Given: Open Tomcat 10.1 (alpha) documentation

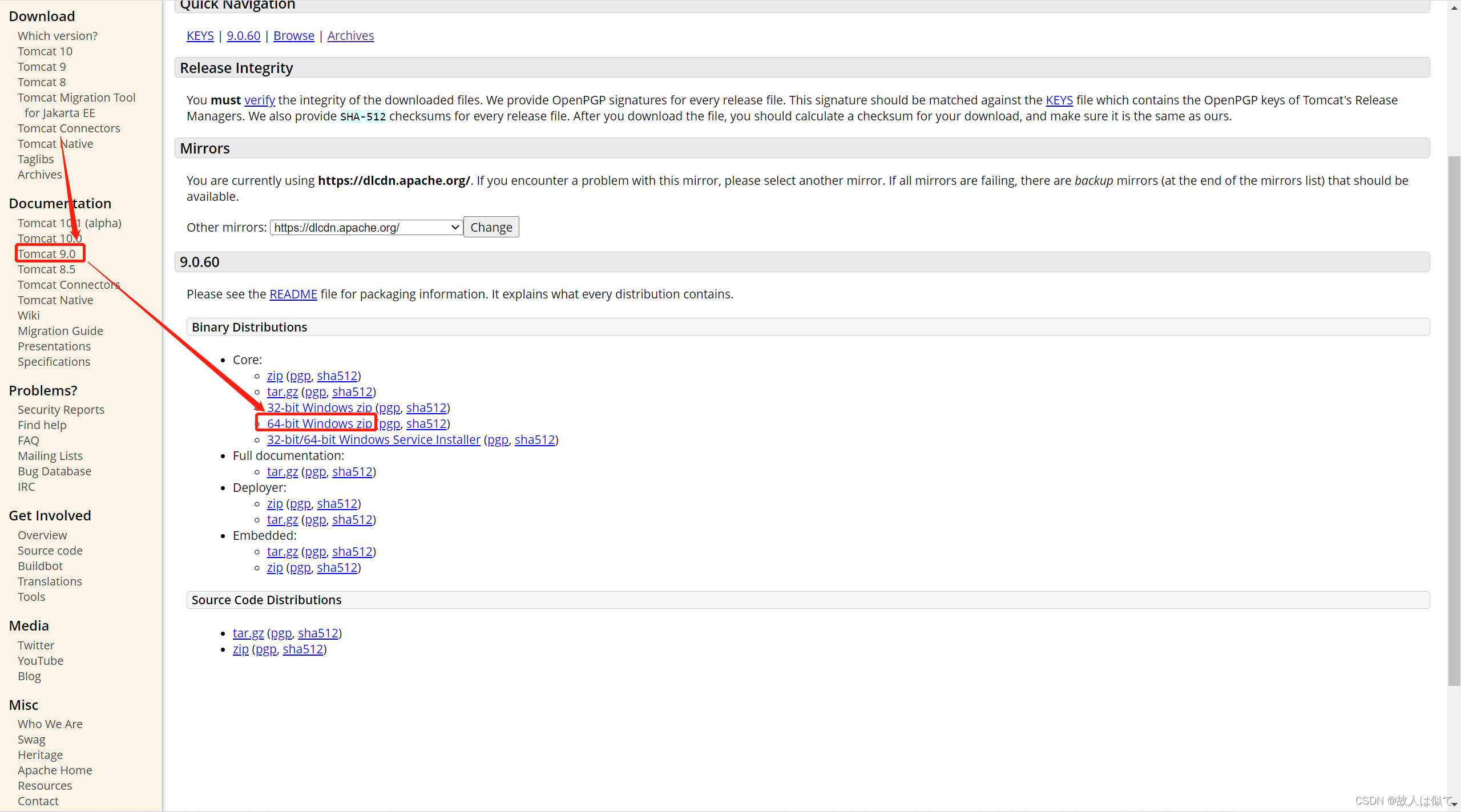Looking at the screenshot, I should click(x=70, y=223).
